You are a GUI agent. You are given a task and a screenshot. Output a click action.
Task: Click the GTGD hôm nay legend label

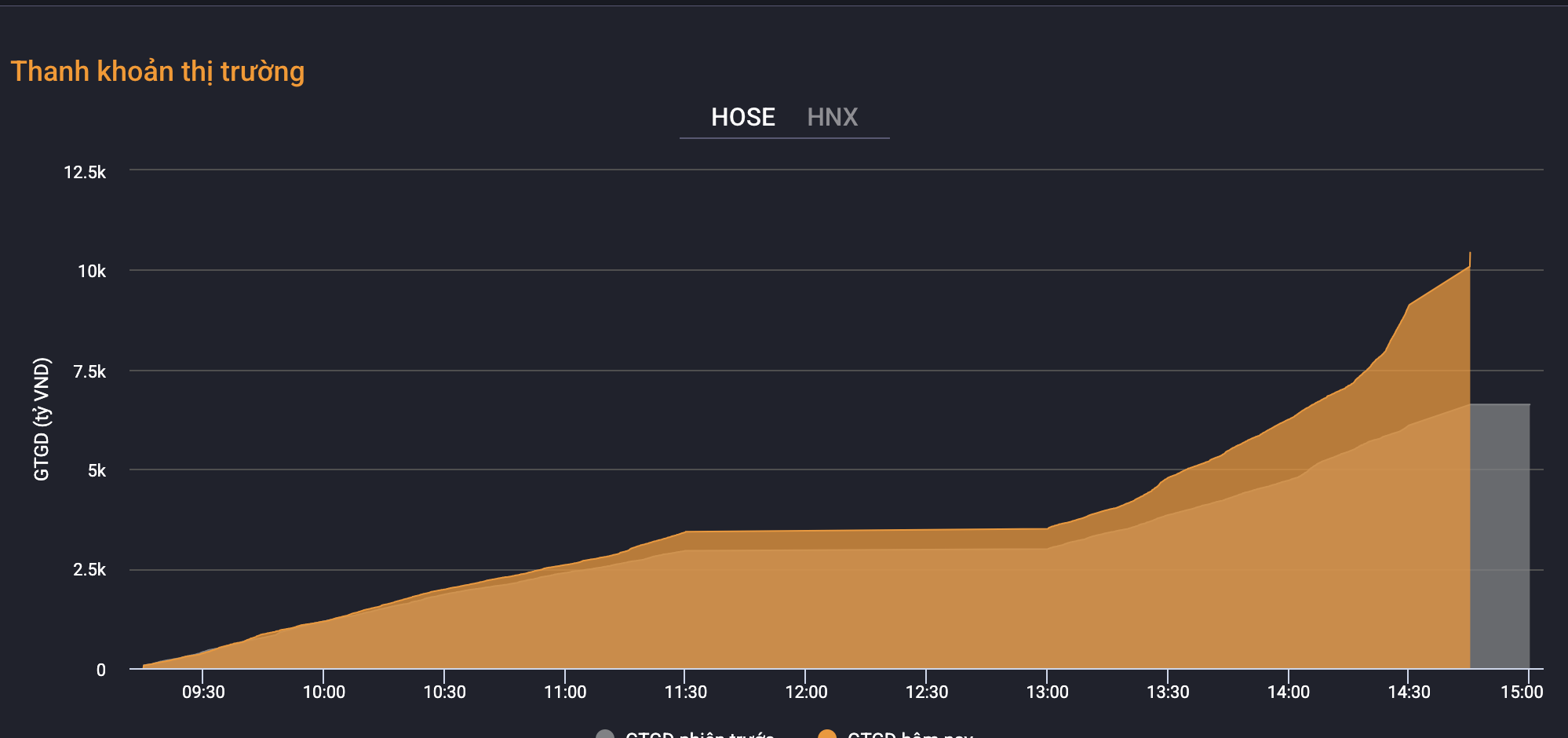coord(910,736)
